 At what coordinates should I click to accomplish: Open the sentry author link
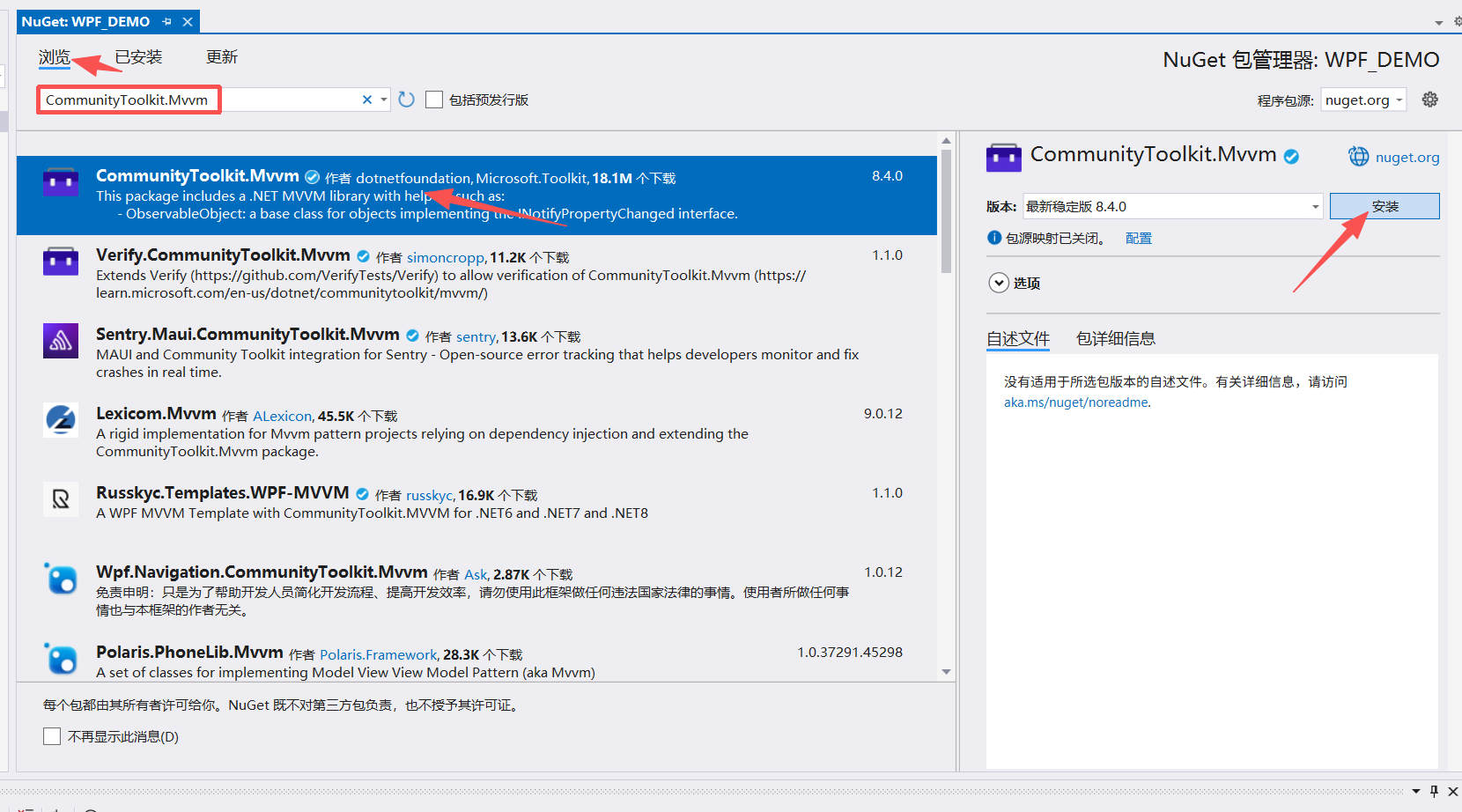(476, 336)
